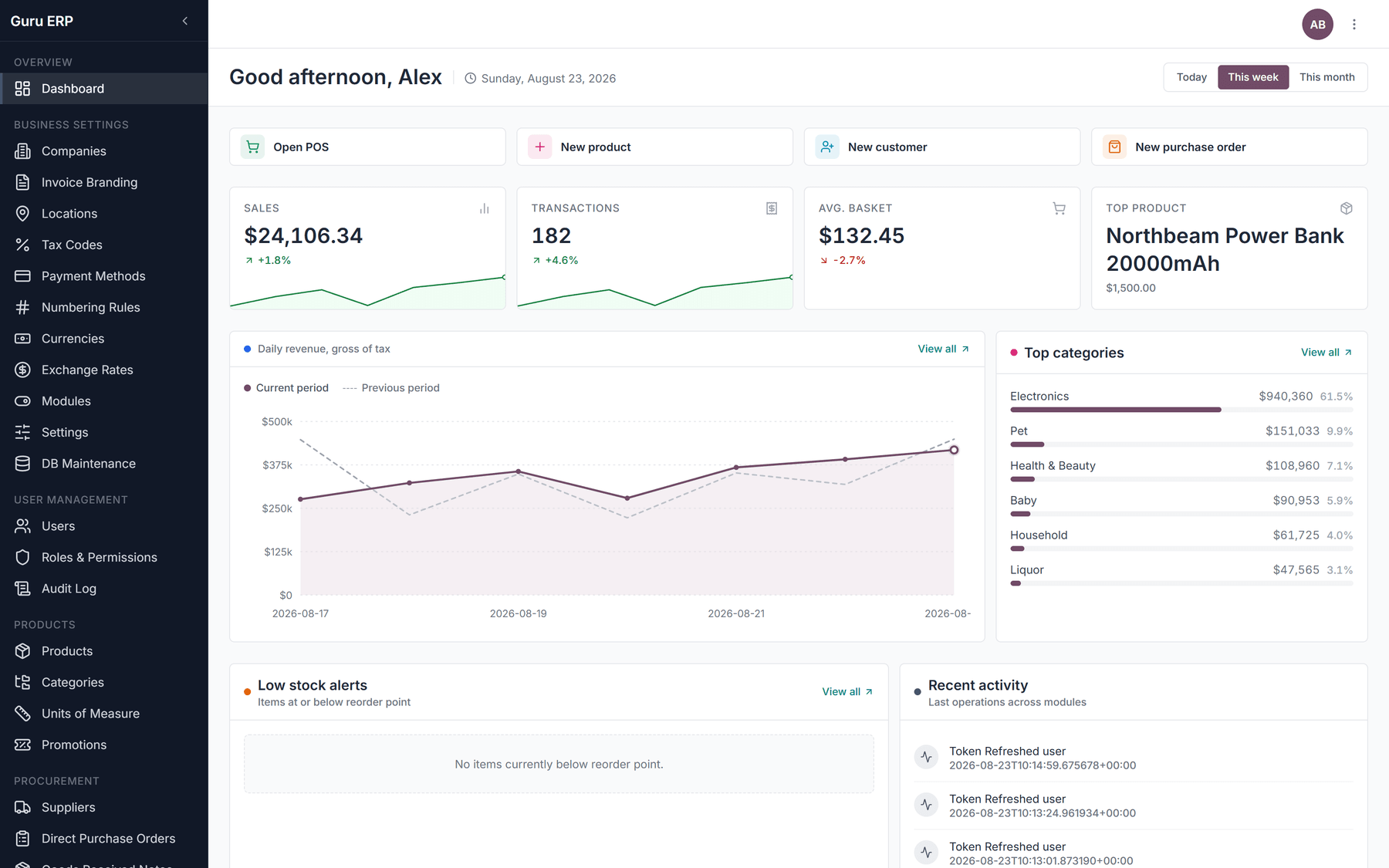Viewport: 1389px width, 868px height.
Task: Click the Transactions value 182
Action: (x=551, y=235)
